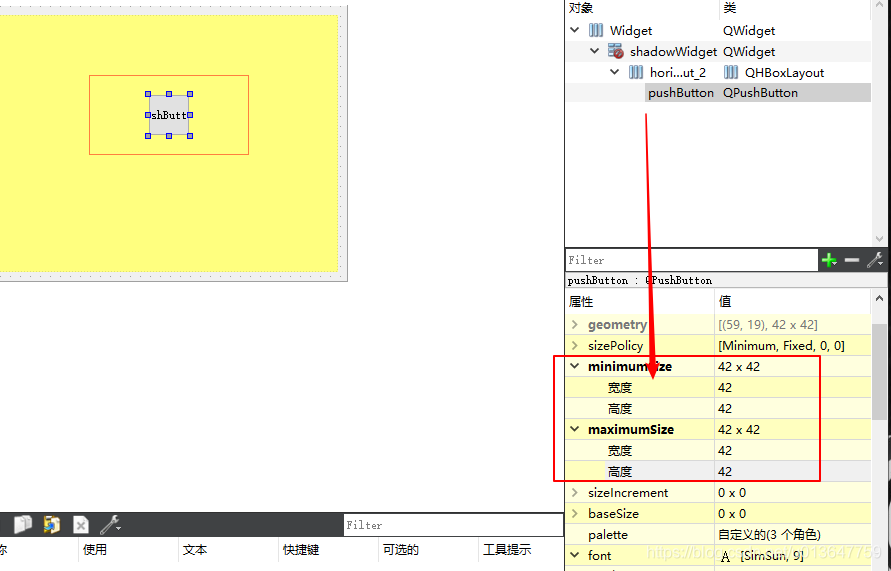
Task: Select shadowWidget row in object tree
Action: 673,51
